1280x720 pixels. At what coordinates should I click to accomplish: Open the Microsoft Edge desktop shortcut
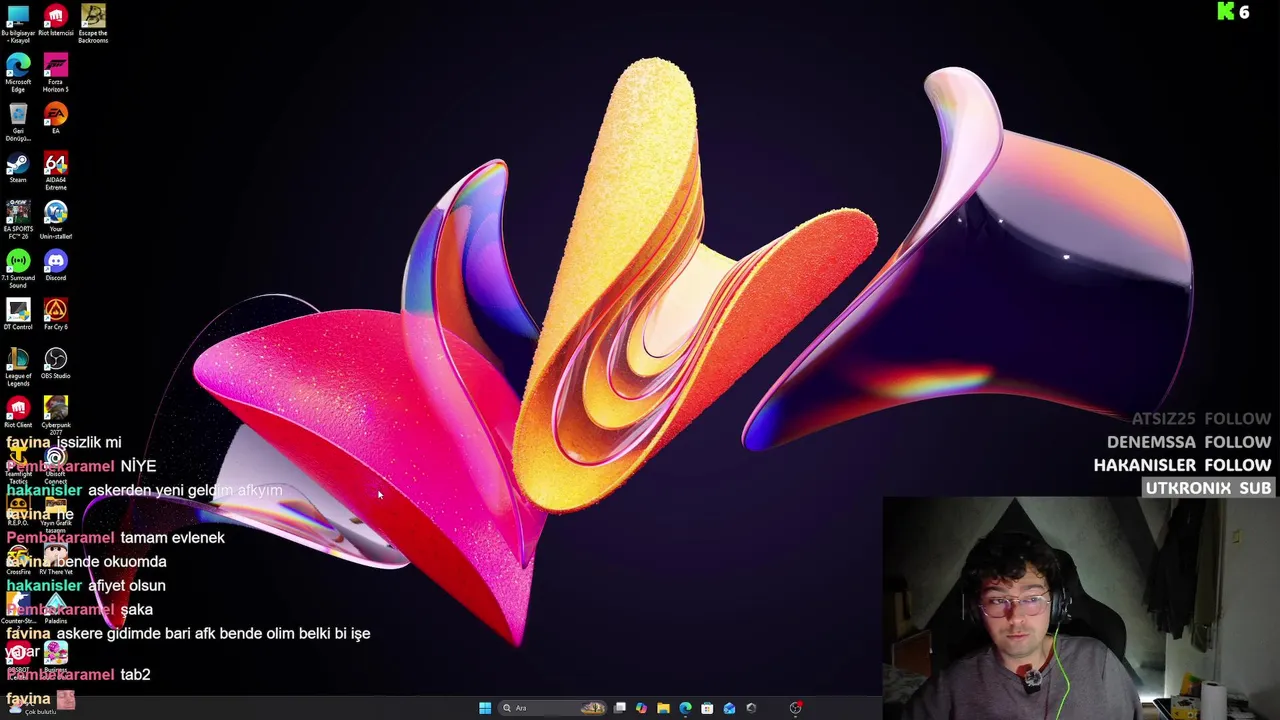[18, 73]
